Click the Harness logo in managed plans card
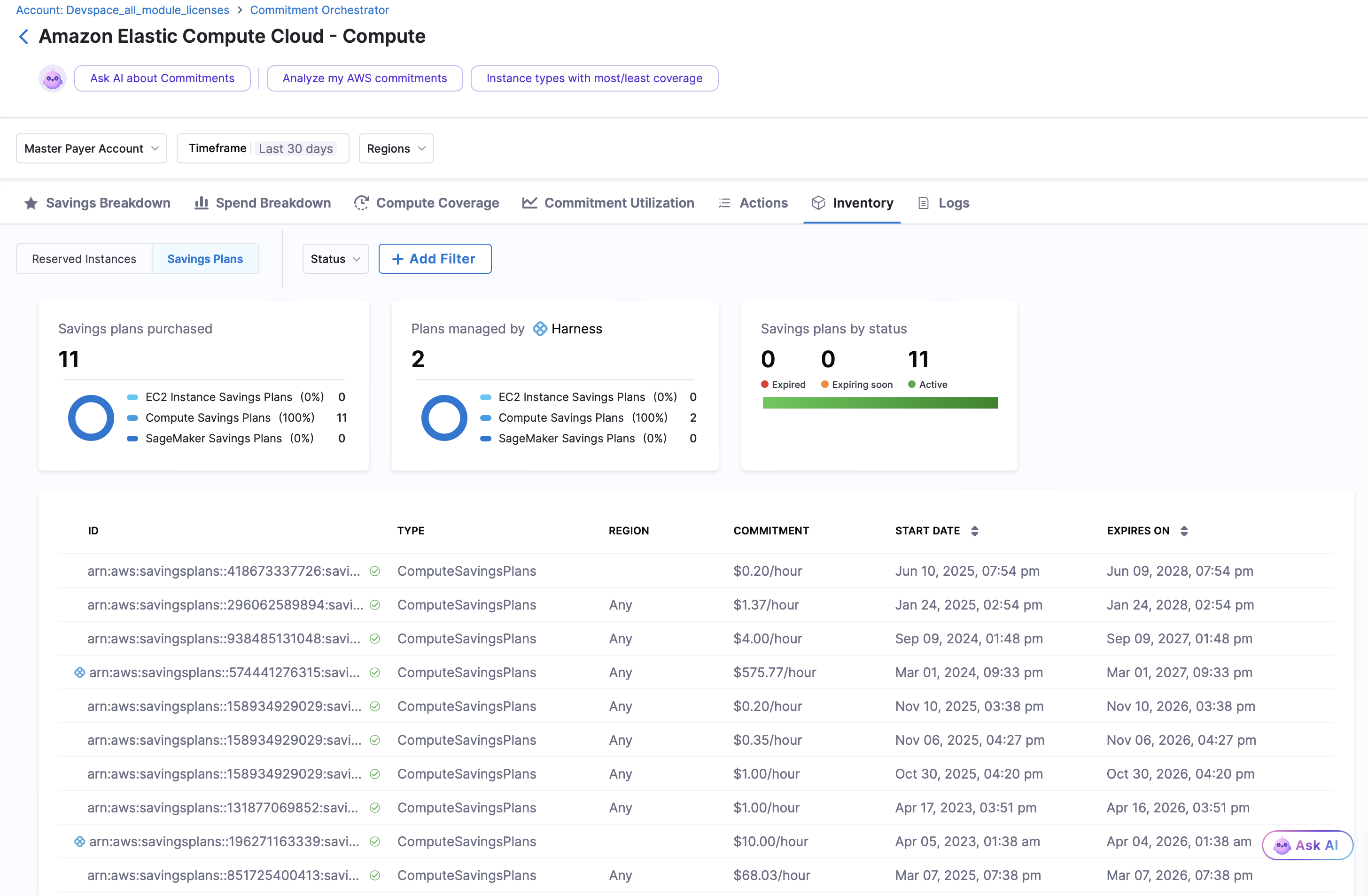 coord(540,329)
